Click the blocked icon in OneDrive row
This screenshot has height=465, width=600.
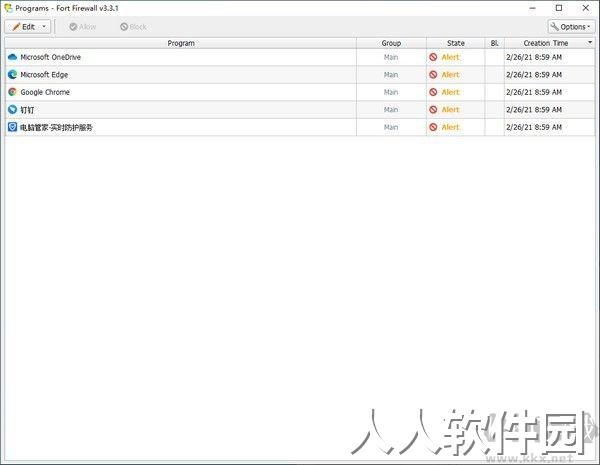tap(433, 57)
